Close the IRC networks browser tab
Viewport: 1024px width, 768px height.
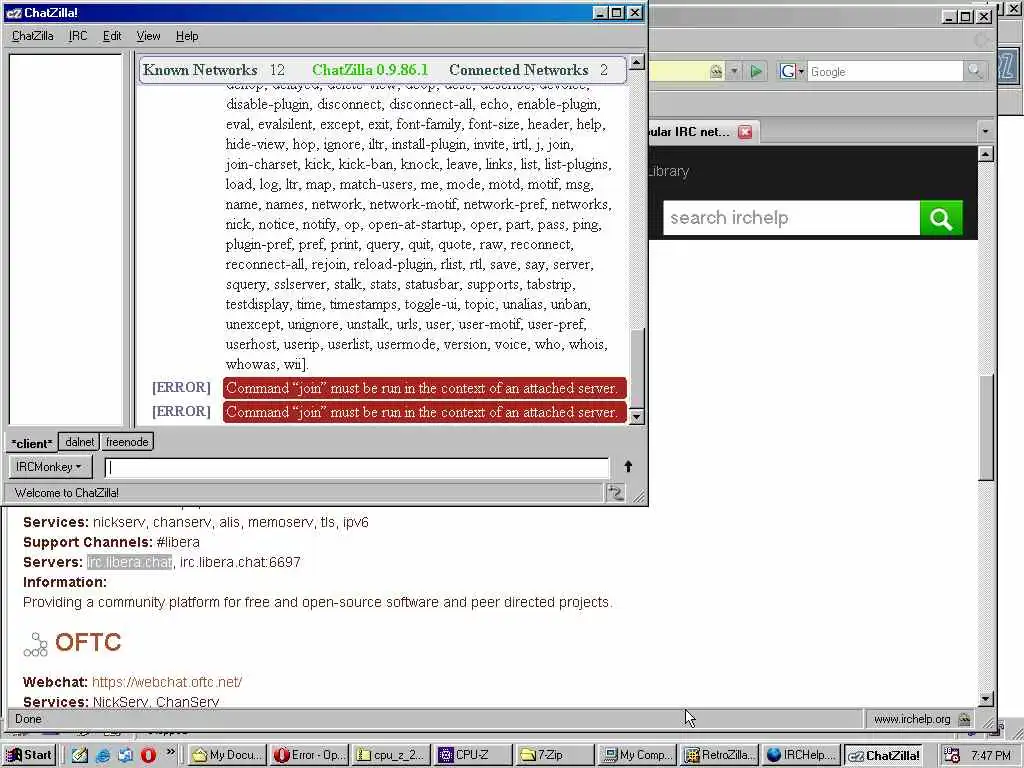coord(745,132)
